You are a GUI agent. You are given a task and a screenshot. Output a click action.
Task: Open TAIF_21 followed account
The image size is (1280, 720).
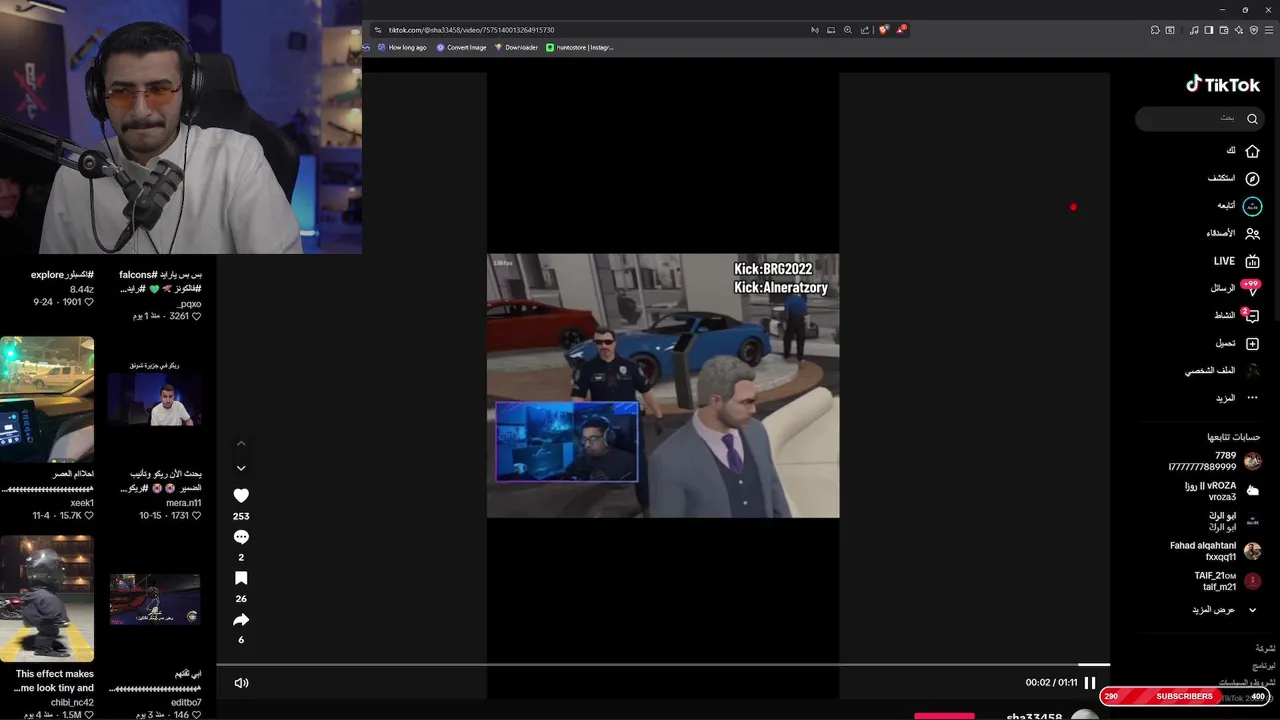(x=1227, y=581)
